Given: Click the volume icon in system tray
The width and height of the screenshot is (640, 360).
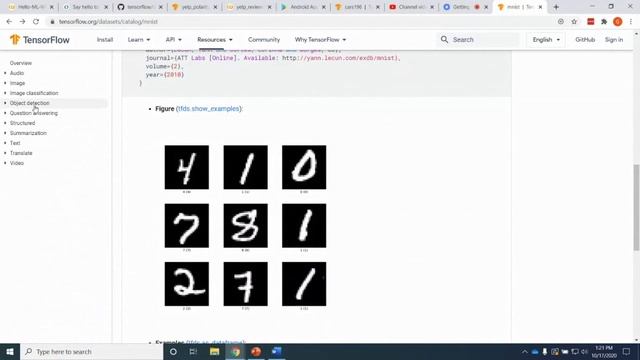Looking at the screenshot, I should coord(584,351).
